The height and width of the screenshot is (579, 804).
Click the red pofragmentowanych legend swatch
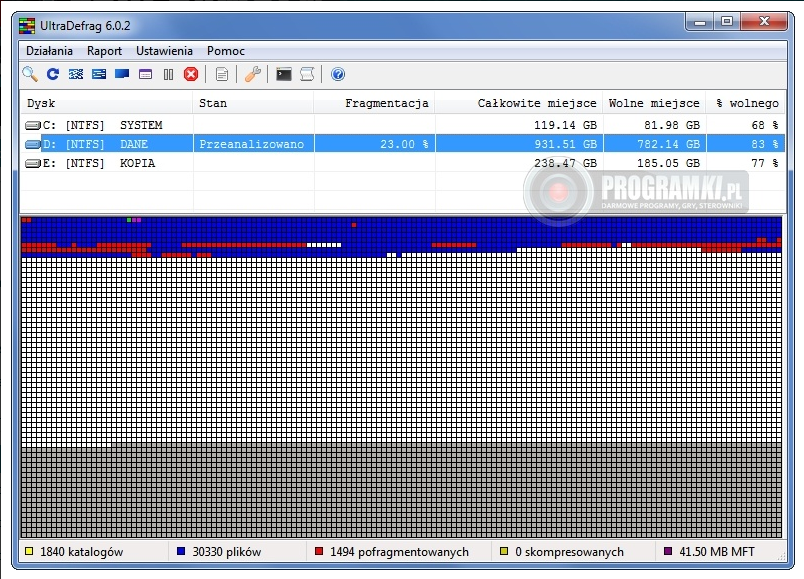(x=319, y=551)
